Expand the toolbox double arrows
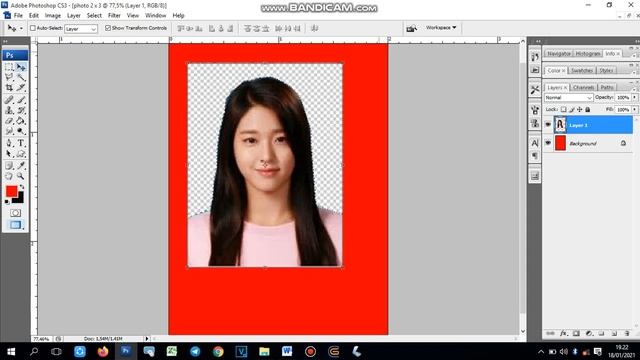 pyautogui.click(x=5, y=41)
